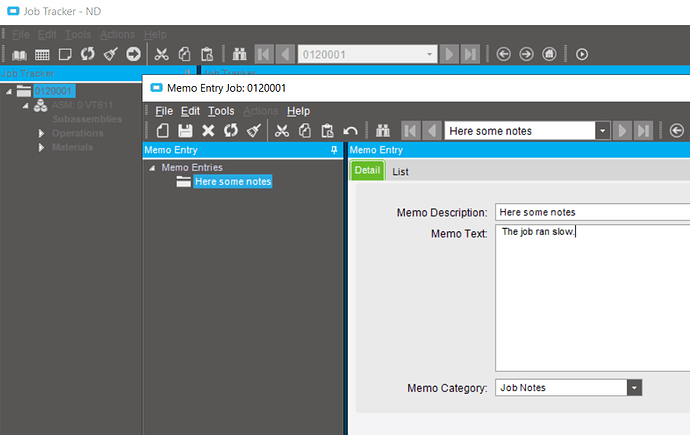Cut using scissors icon in Memo Entry toolbar
The height and width of the screenshot is (435, 690).
[282, 131]
